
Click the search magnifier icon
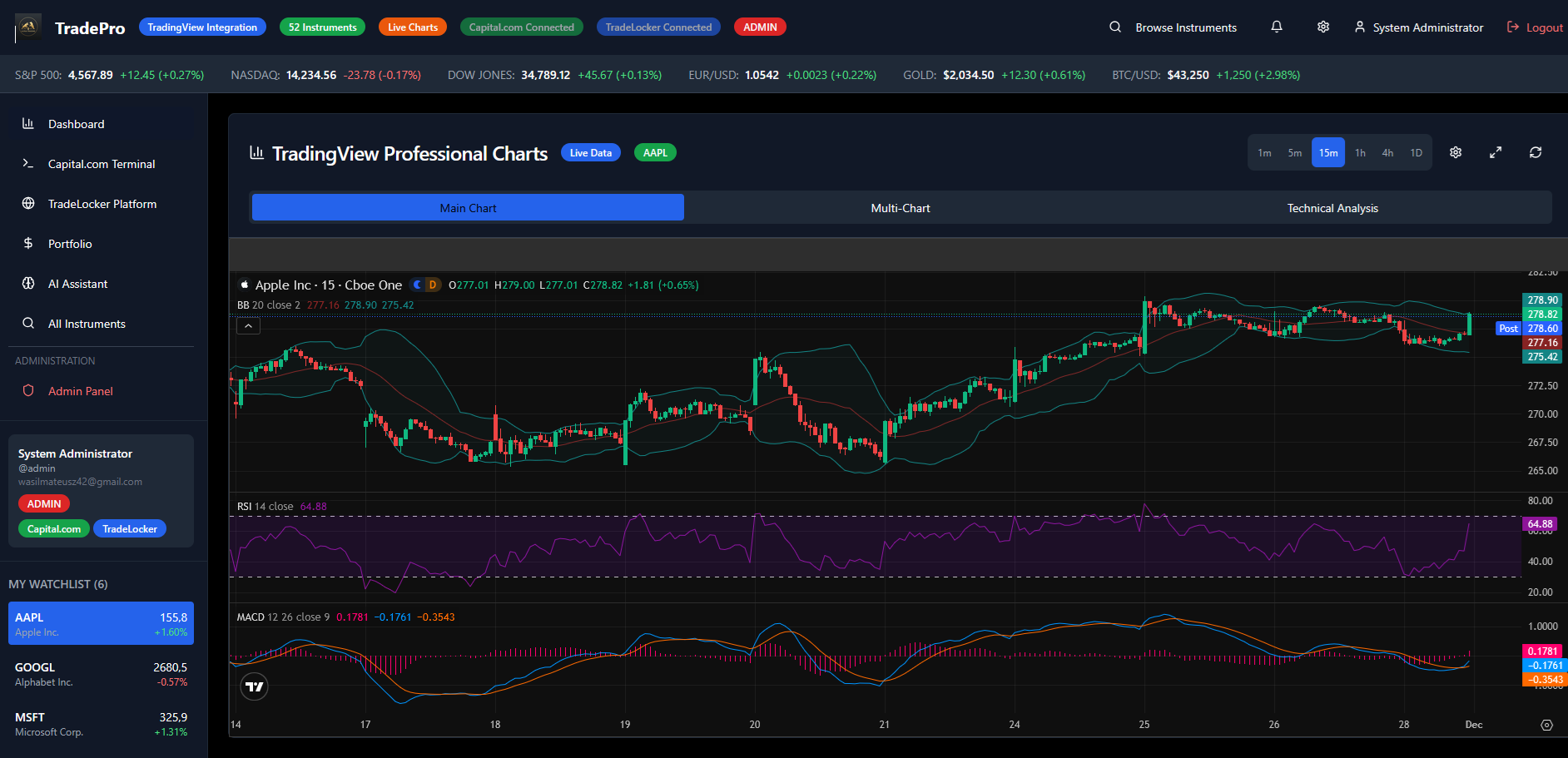click(1115, 27)
